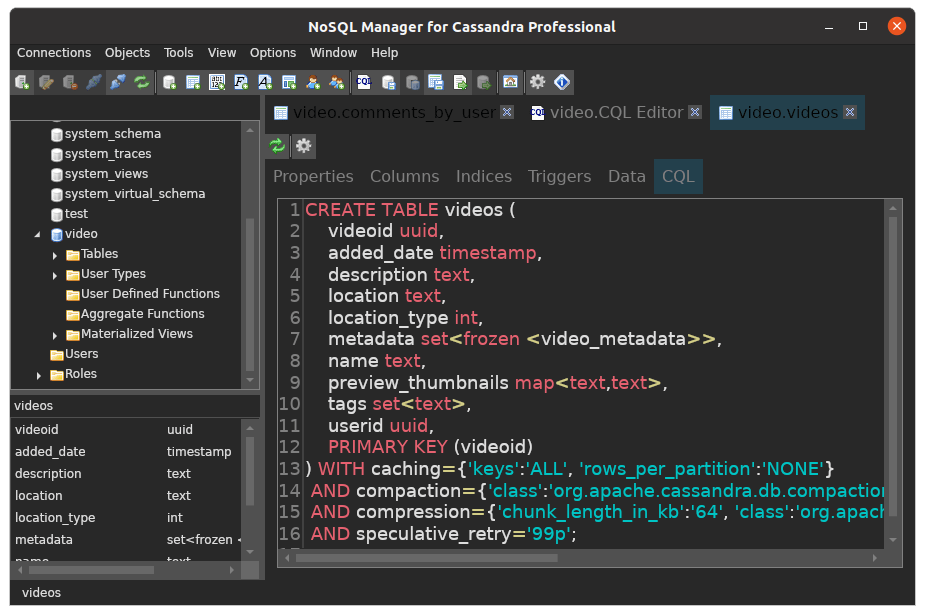This screenshot has height=615, width=925.
Task: Open the Connections menu
Action: pos(54,53)
